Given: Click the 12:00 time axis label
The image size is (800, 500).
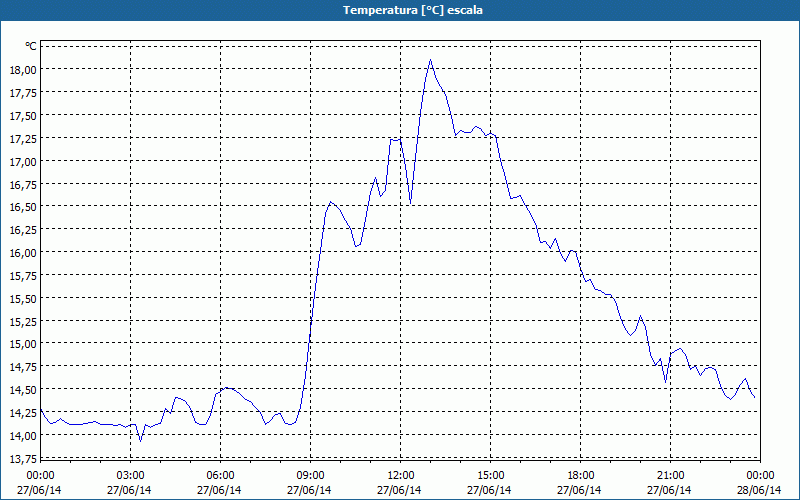Looking at the screenshot, I should click(x=401, y=476).
